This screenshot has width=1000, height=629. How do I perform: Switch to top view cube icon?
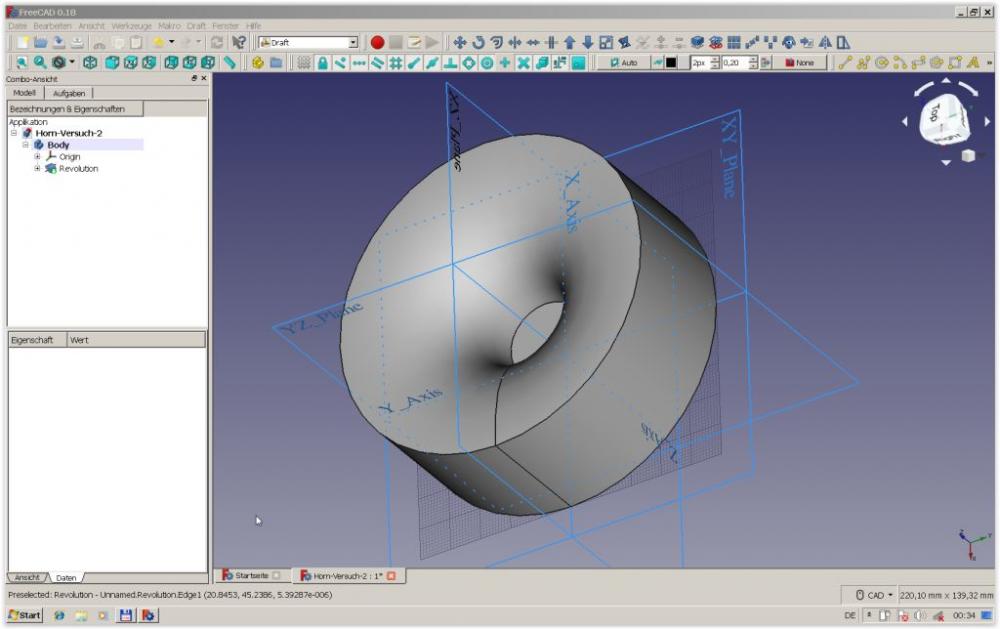click(131, 63)
